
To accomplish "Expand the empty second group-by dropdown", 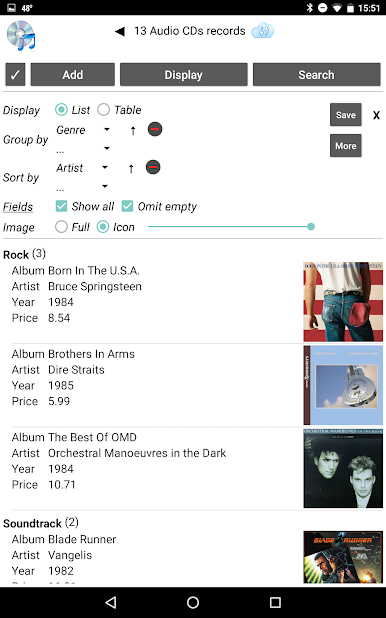I will (83, 150).
